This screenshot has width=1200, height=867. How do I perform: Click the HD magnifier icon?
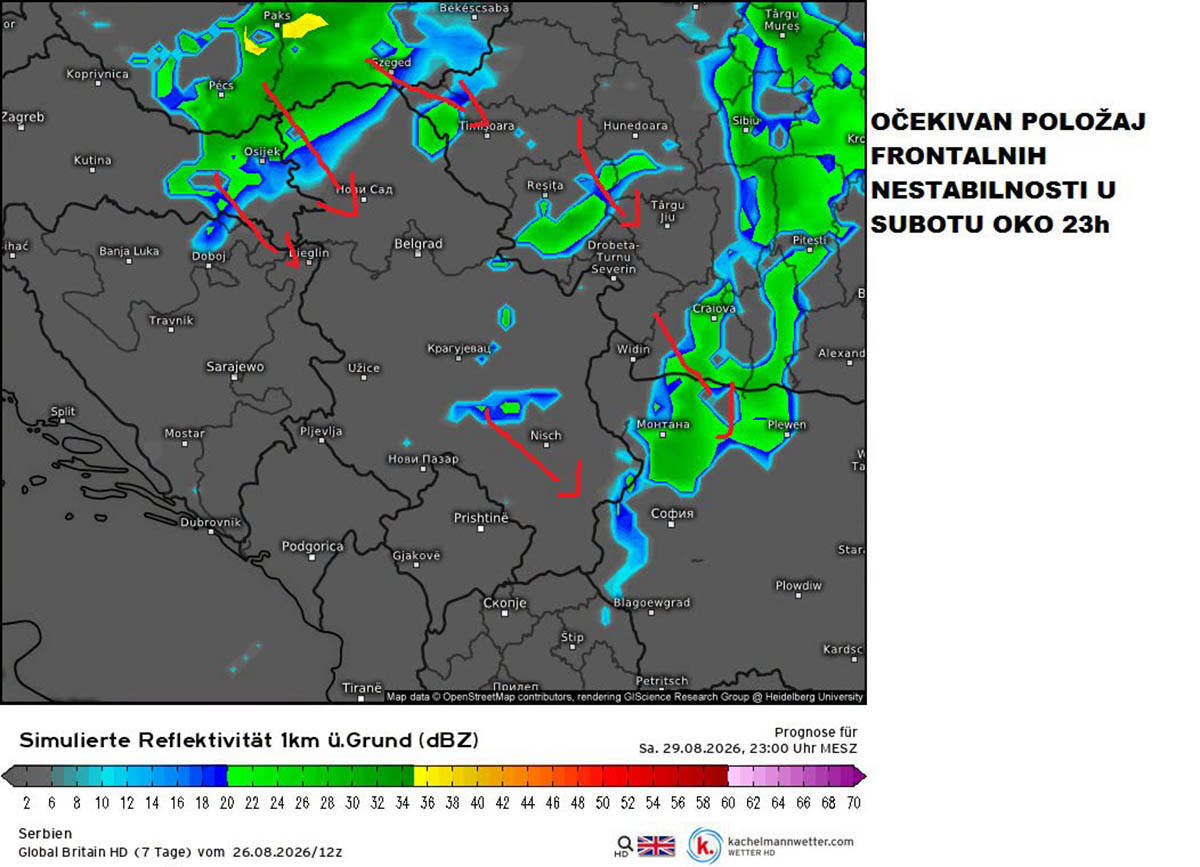(624, 846)
